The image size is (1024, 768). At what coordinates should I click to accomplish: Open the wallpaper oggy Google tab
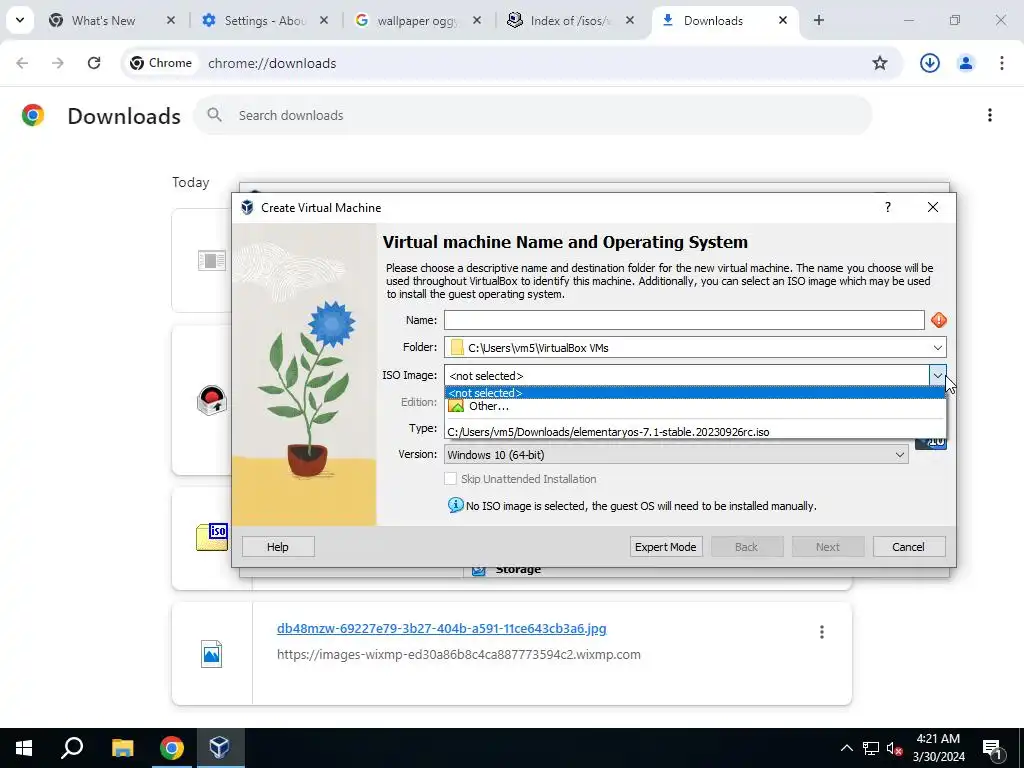417,21
